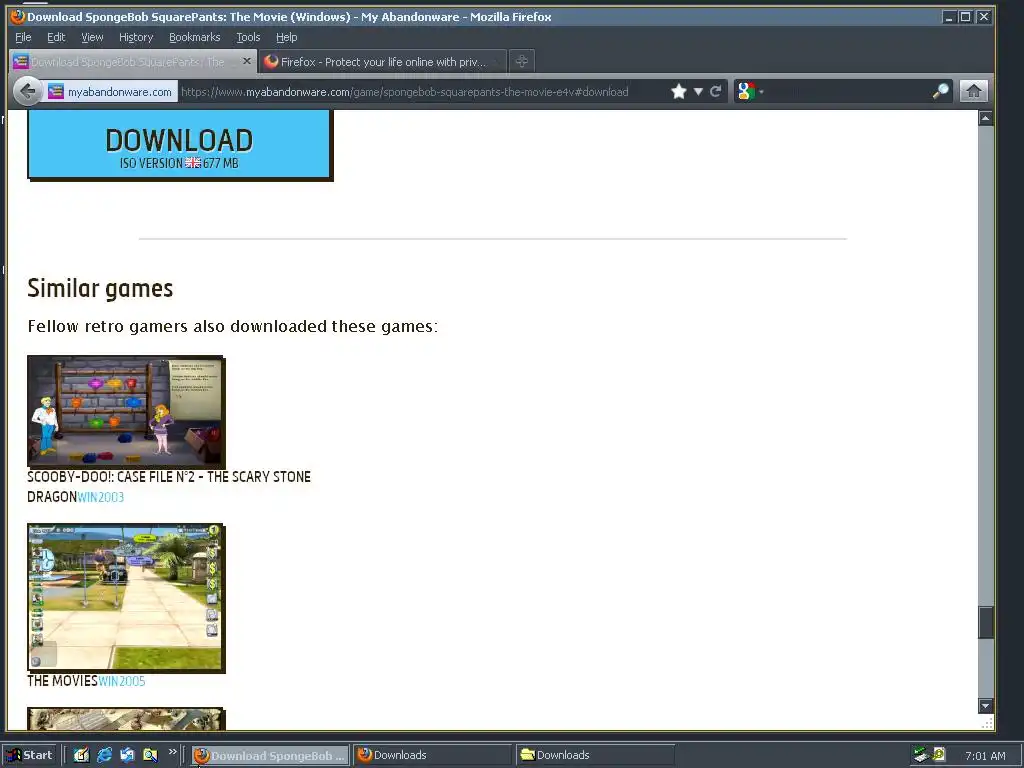Go to the Home page icon

[x=973, y=91]
